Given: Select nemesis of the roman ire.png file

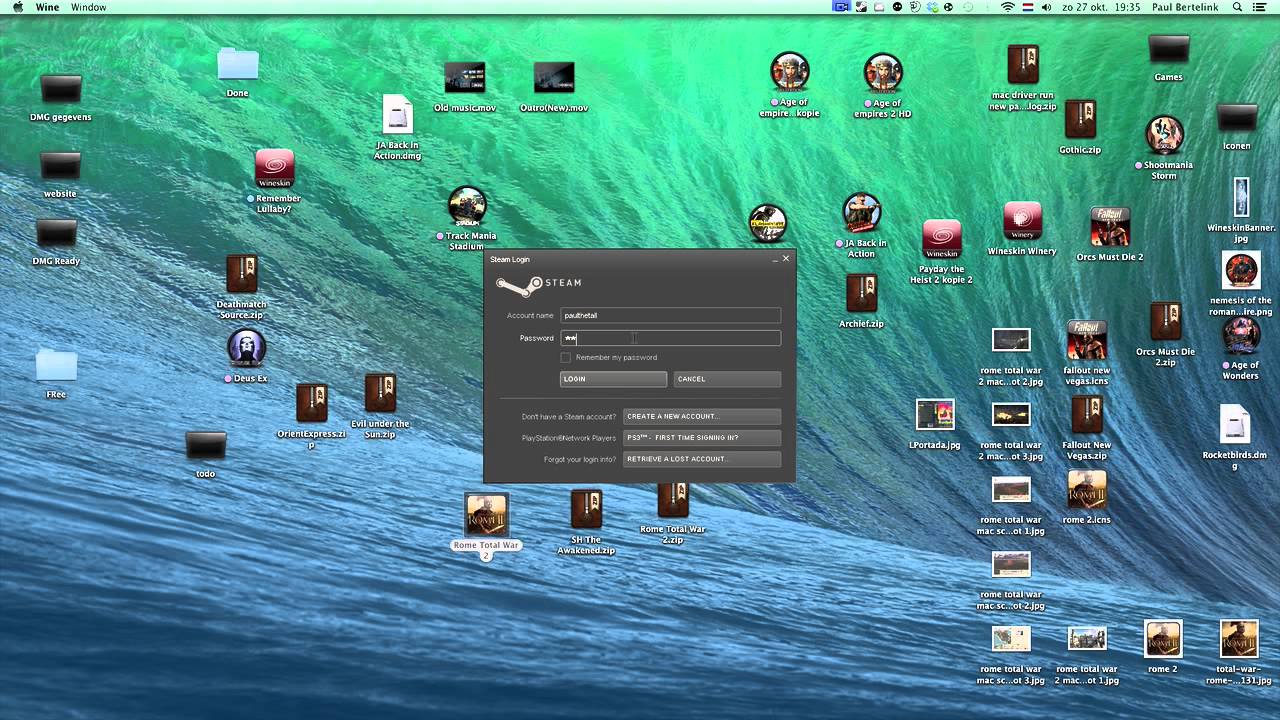Looking at the screenshot, I should (x=1241, y=270).
